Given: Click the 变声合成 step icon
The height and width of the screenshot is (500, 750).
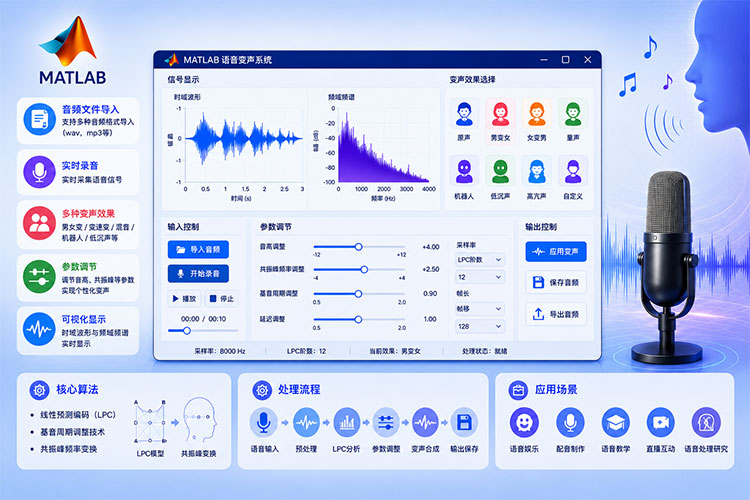Looking at the screenshot, I should coord(425,422).
